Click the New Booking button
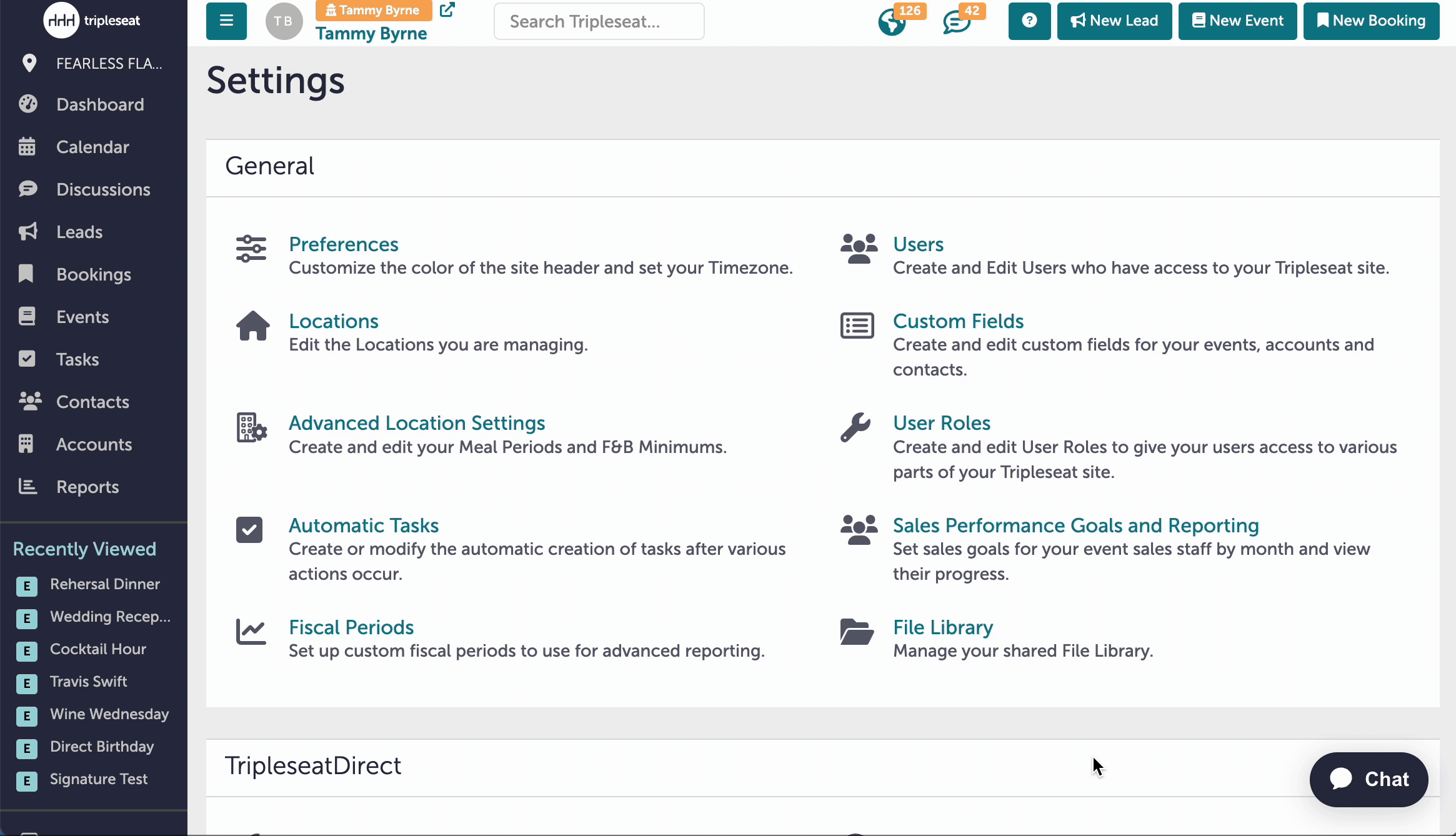This screenshot has width=1456, height=836. tap(1371, 21)
